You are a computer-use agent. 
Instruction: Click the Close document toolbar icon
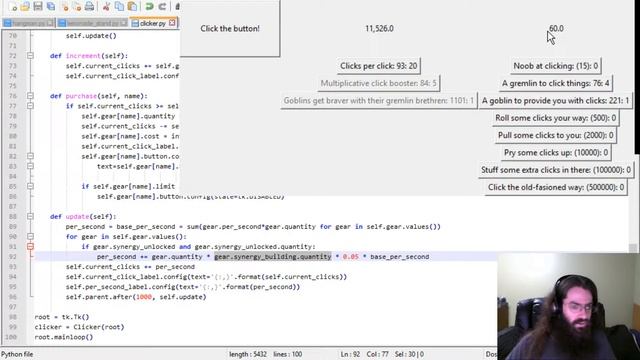tap(65, 6)
